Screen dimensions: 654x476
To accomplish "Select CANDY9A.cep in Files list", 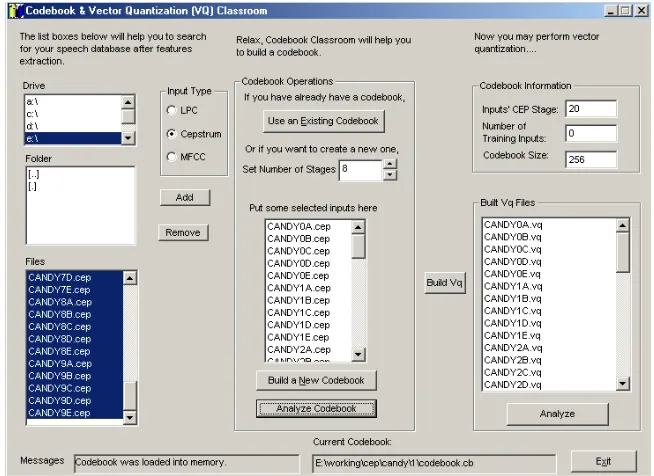I will (x=75, y=364).
